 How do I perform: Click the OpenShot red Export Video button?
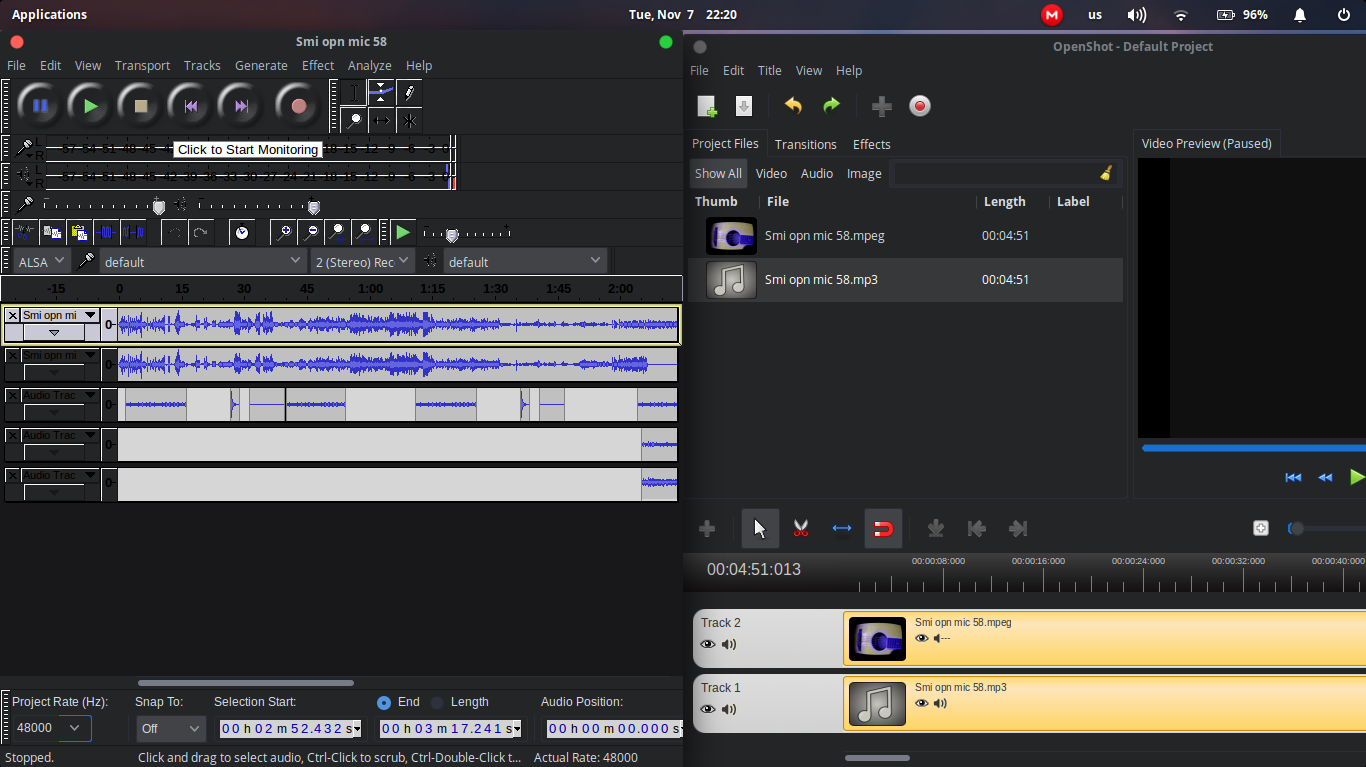coord(920,106)
